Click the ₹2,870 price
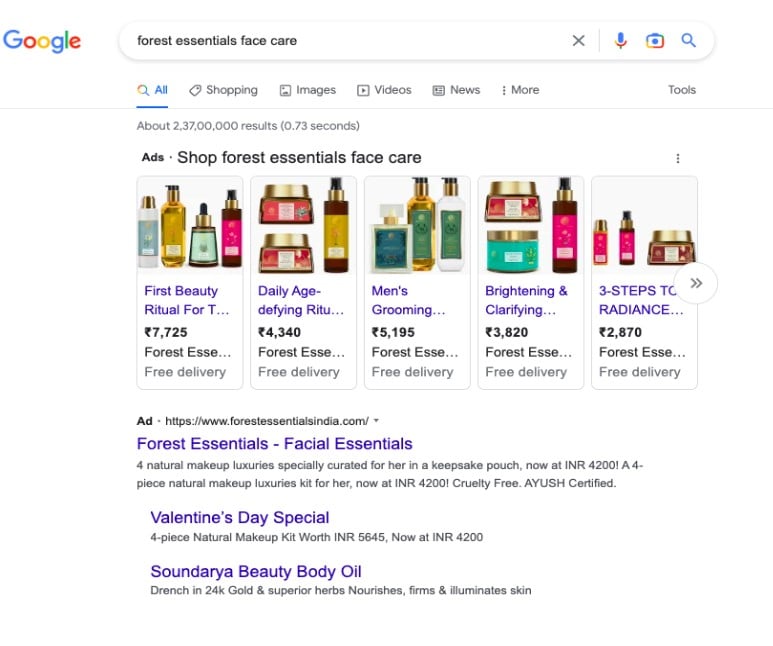The image size is (773, 646). coord(620,332)
